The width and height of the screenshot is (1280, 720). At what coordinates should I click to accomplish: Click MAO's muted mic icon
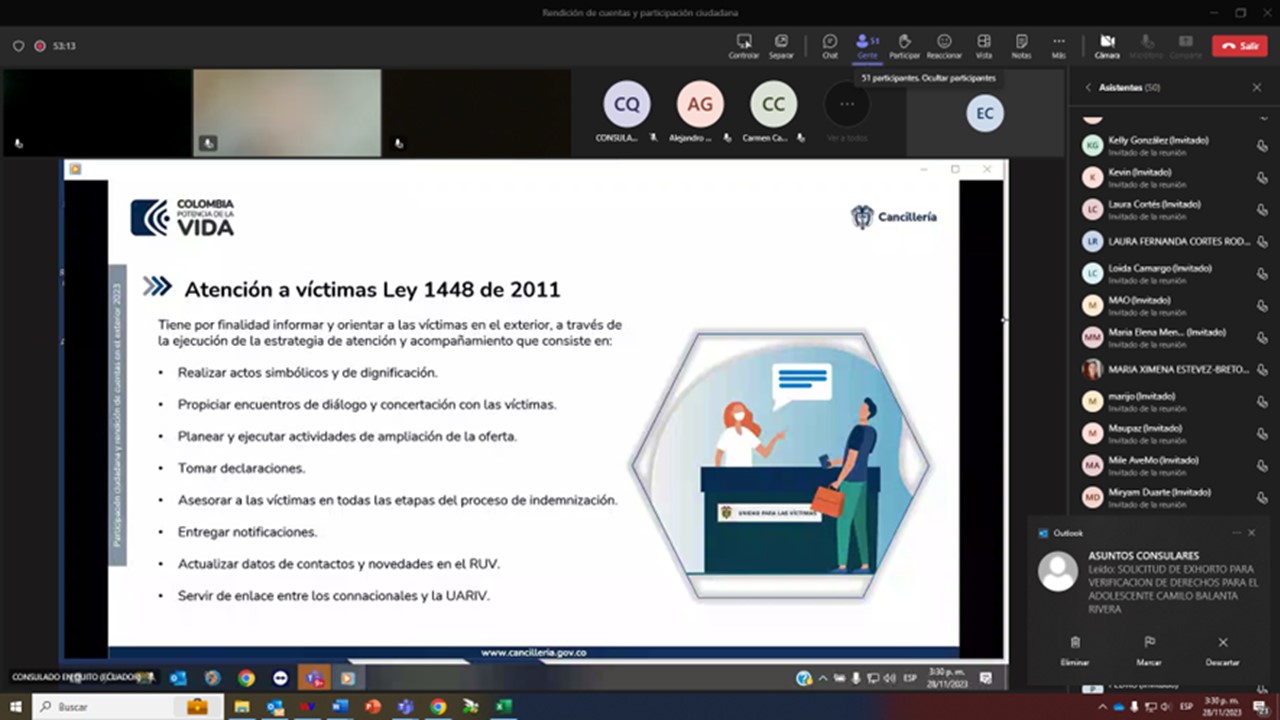(1262, 306)
